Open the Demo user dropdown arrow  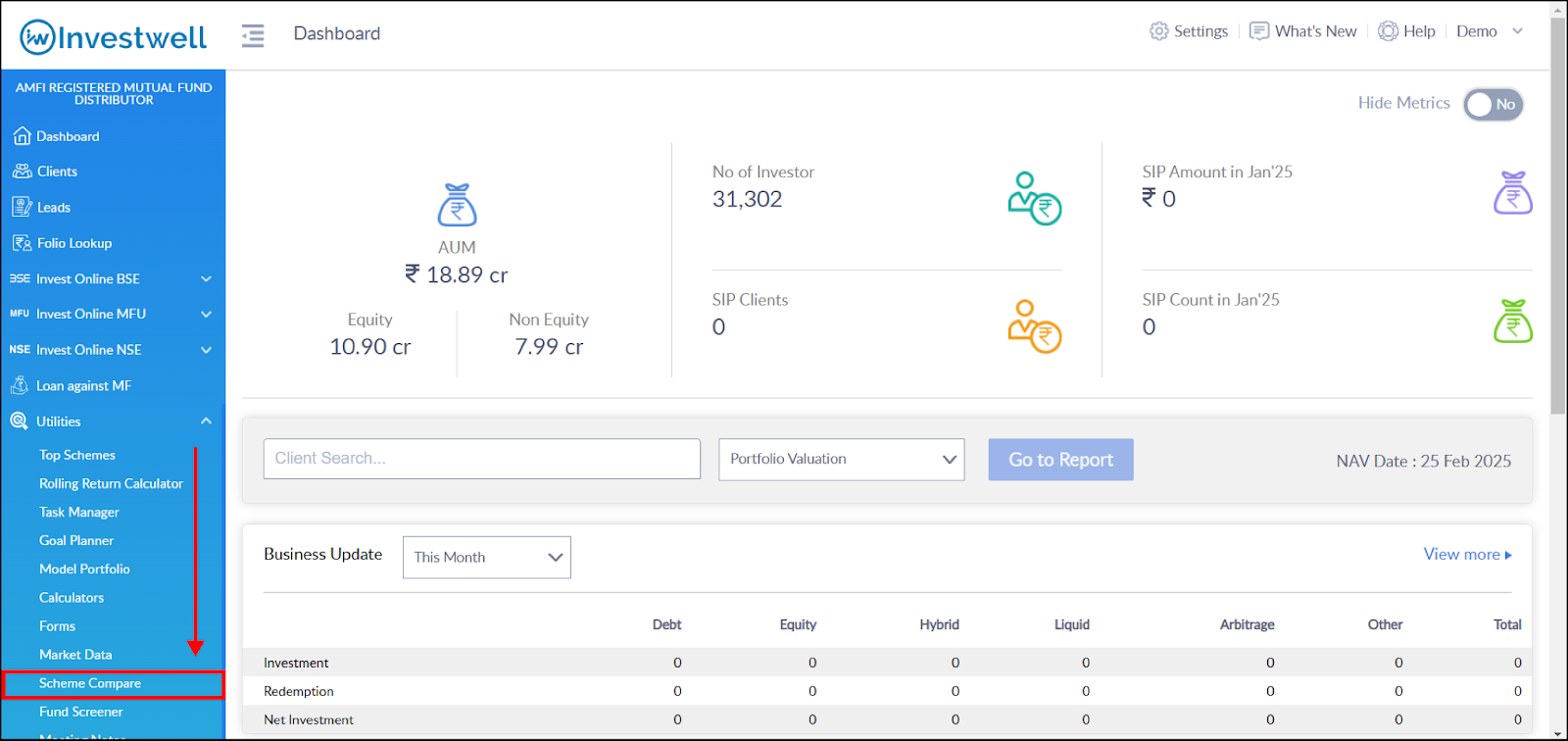[x=1517, y=31]
